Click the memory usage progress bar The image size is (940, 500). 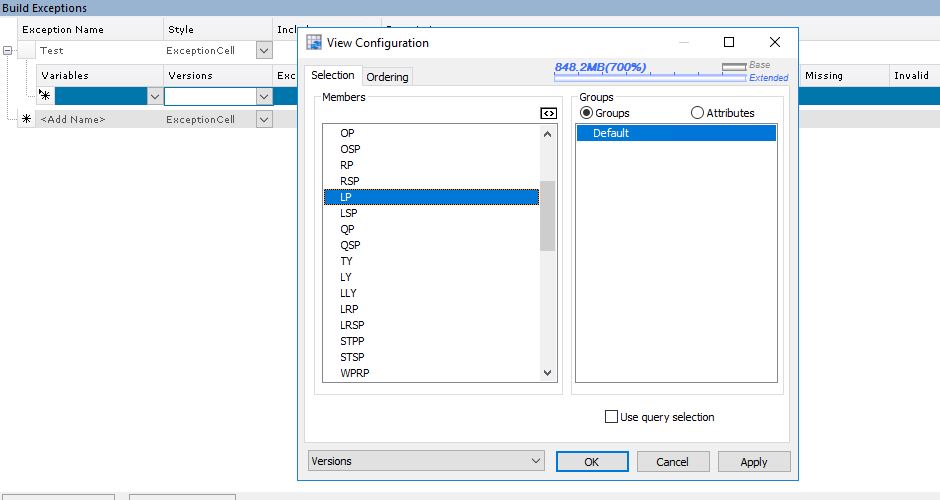coord(650,77)
